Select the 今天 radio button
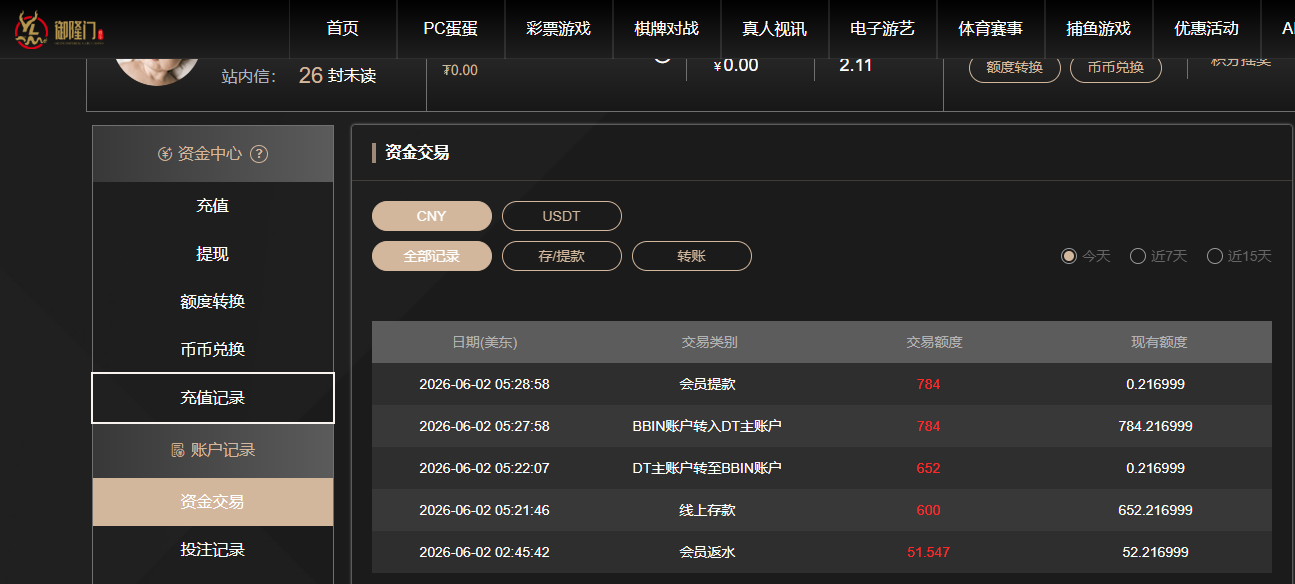The width and height of the screenshot is (1295, 584). click(x=1069, y=256)
